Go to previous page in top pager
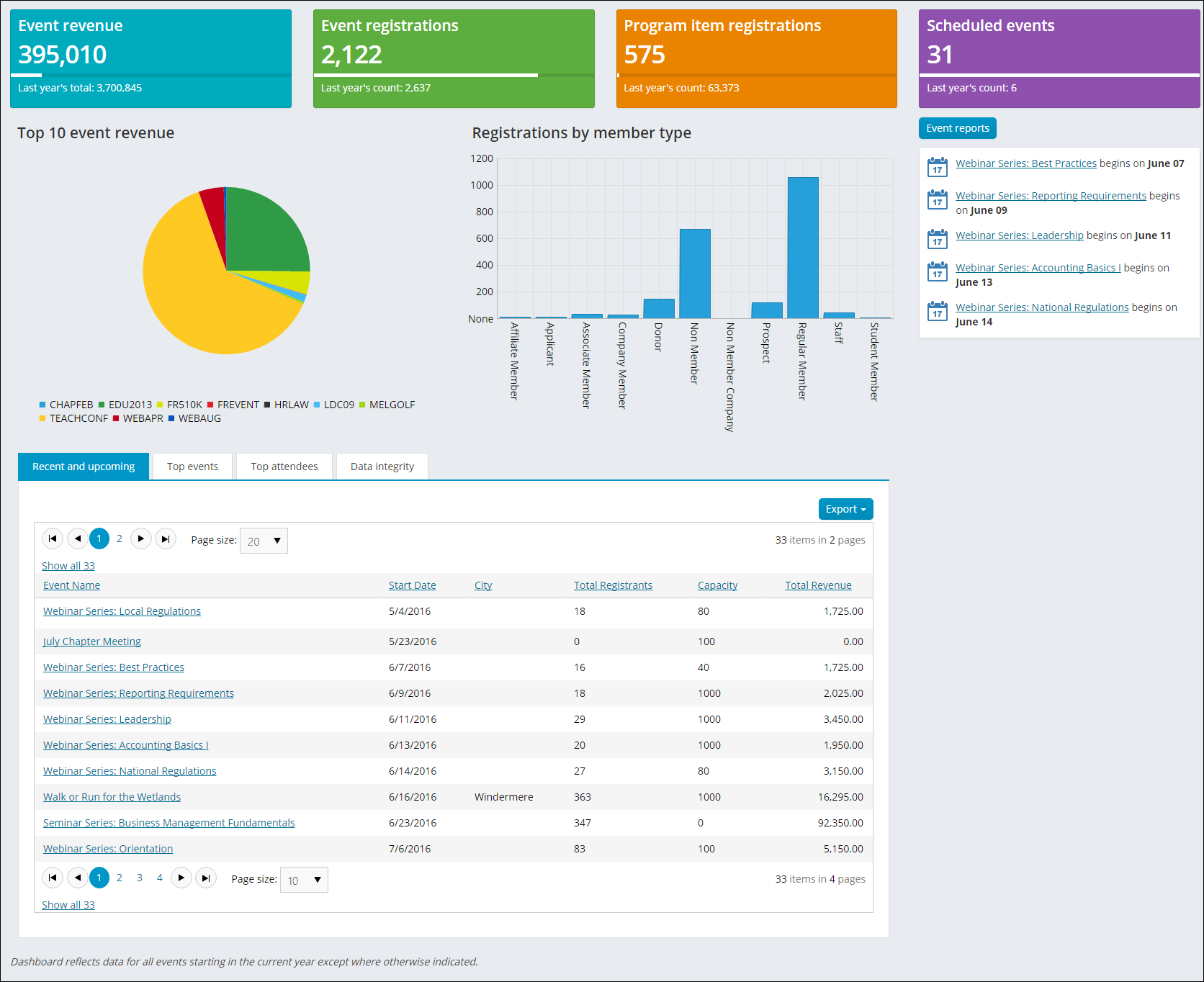 point(78,539)
